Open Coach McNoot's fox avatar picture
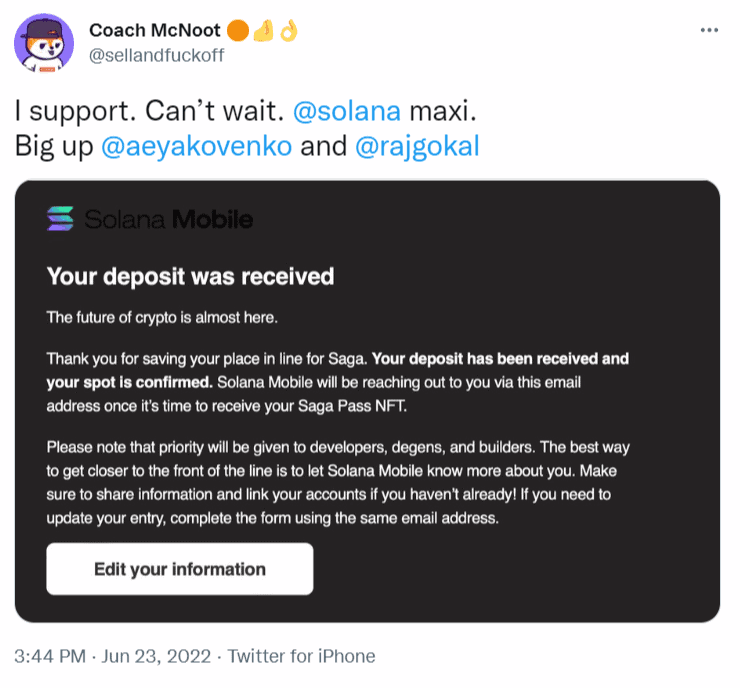The height and width of the screenshot is (688, 740). tap(44, 43)
